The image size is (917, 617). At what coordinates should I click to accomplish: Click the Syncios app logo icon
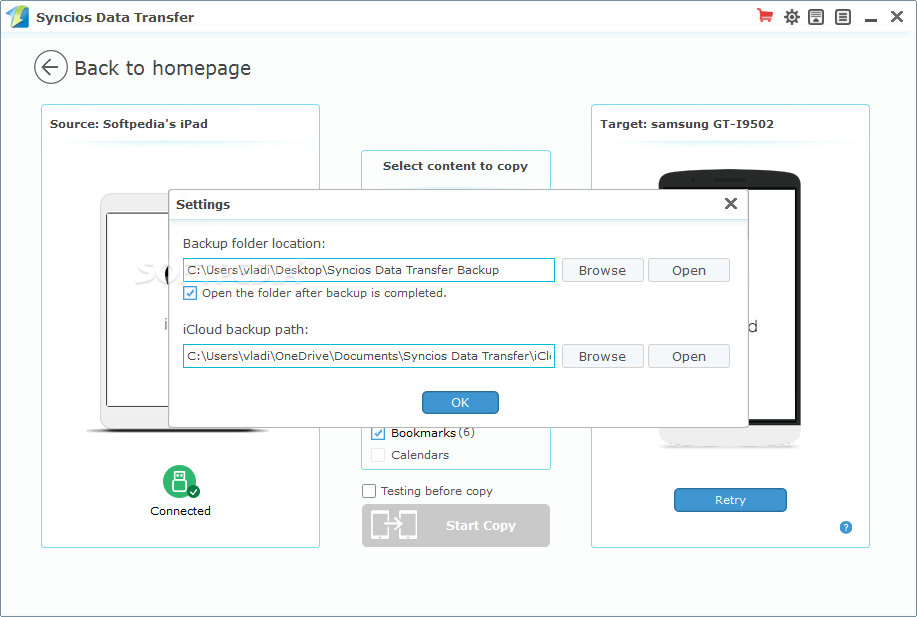17,17
